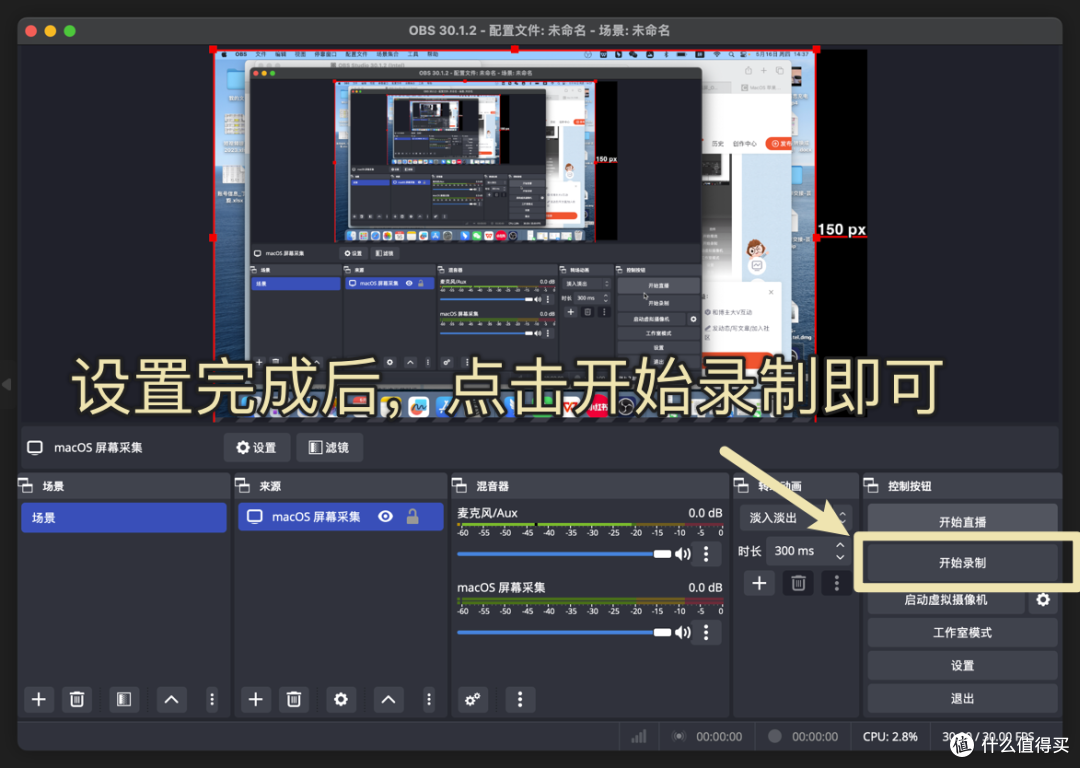Click network signal bars status icon

click(x=638, y=736)
